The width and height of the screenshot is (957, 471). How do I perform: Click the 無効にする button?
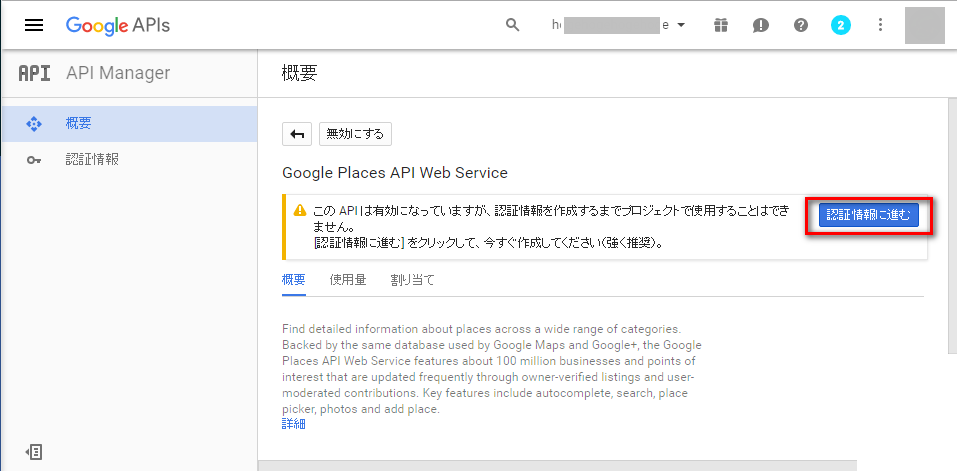point(355,134)
